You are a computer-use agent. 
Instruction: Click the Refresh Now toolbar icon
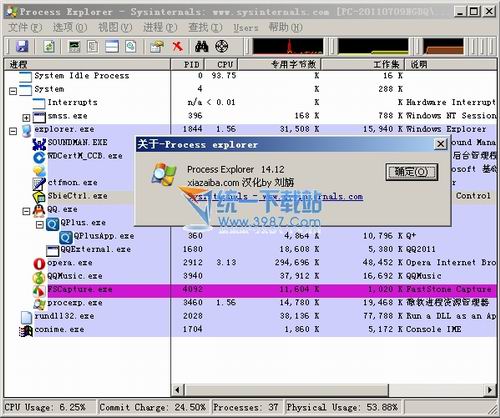coord(49,46)
